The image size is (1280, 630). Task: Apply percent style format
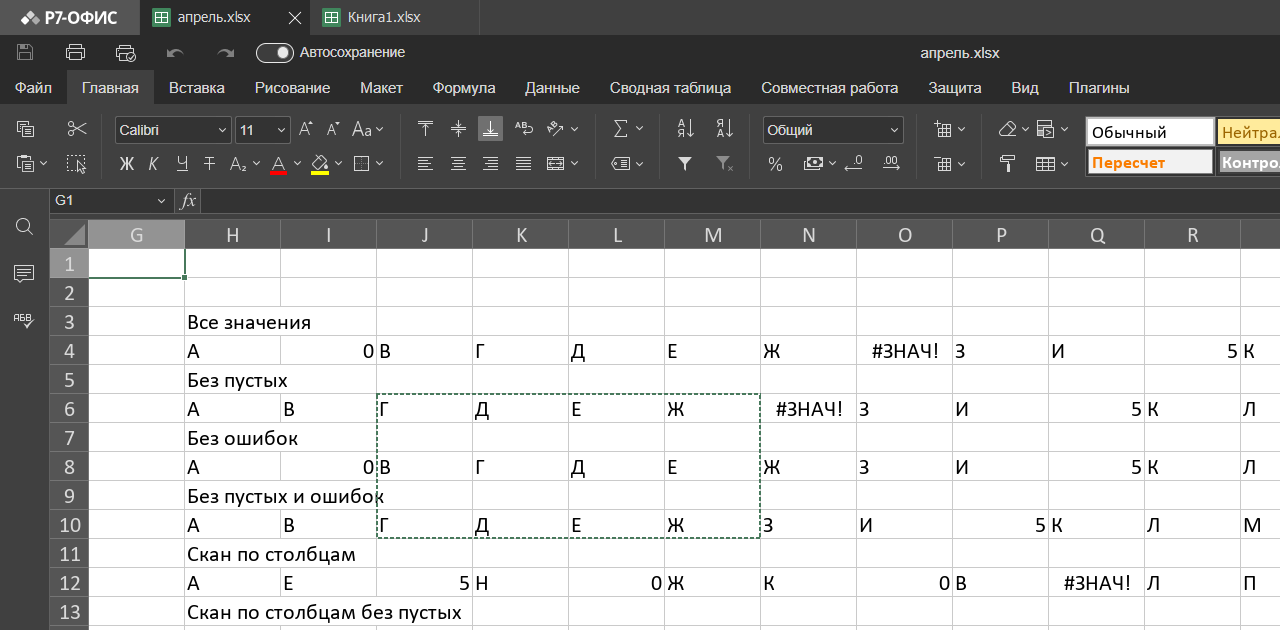coord(775,163)
